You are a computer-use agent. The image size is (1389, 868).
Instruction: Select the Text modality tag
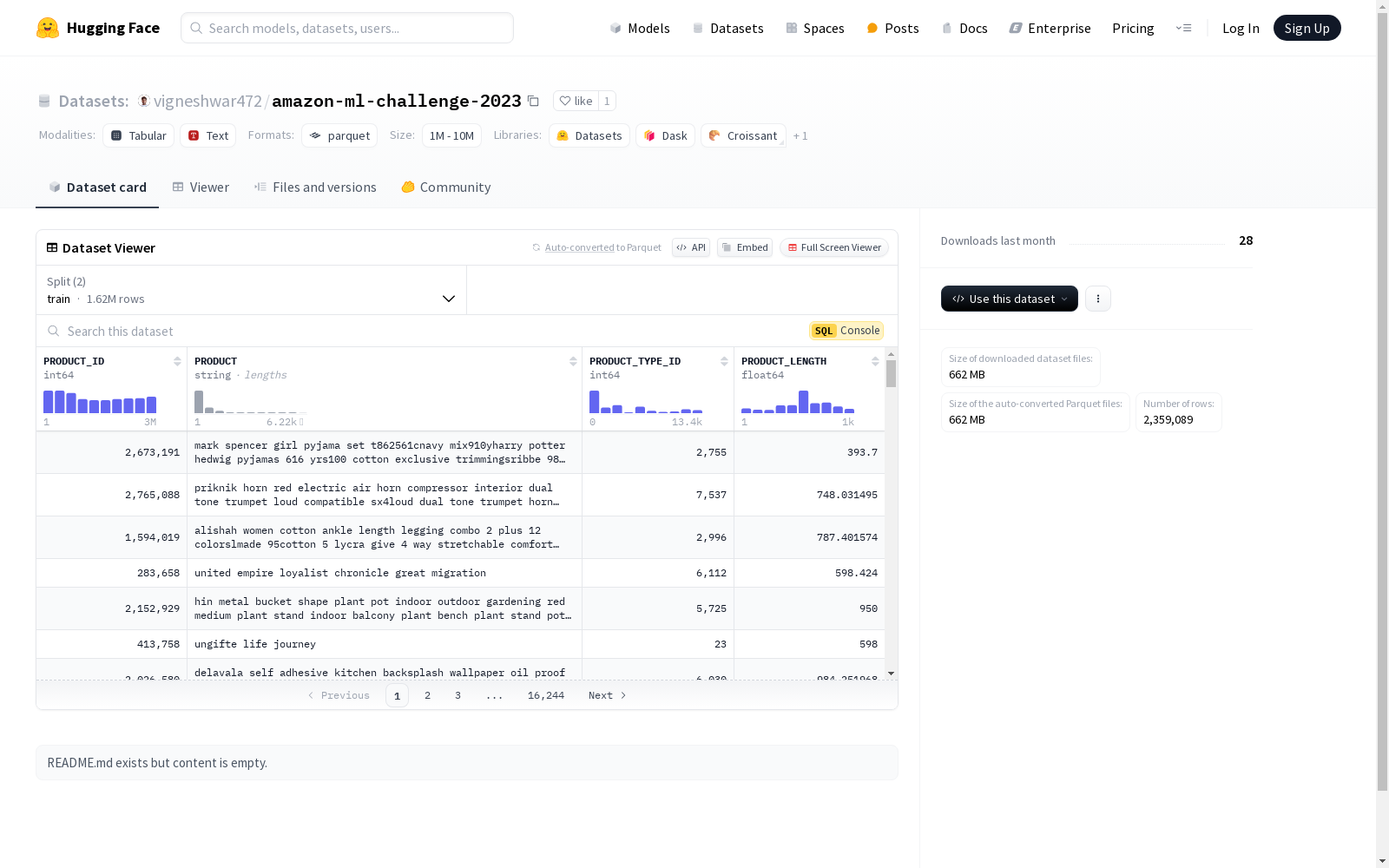[x=208, y=135]
